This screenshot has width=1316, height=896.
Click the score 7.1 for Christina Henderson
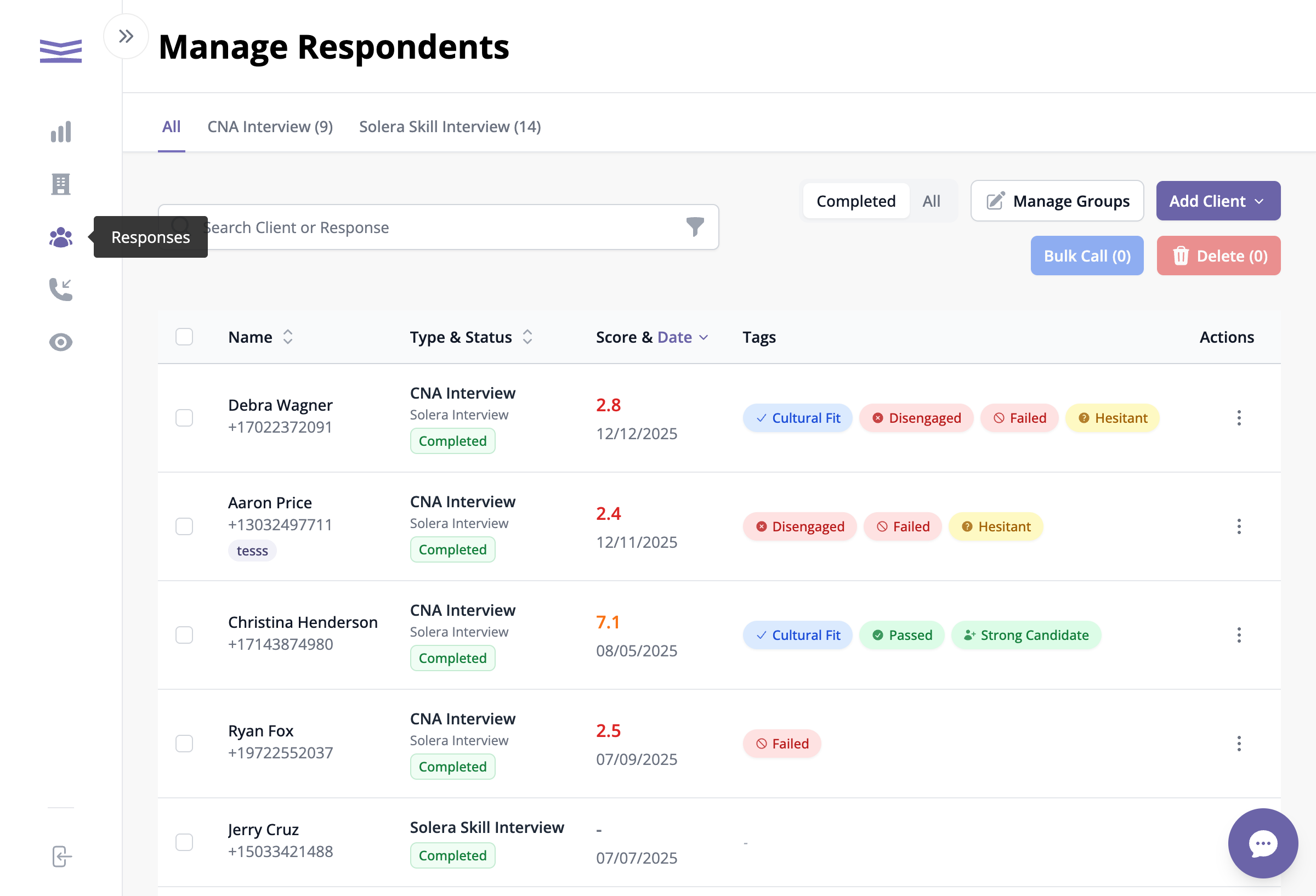pyautogui.click(x=608, y=622)
